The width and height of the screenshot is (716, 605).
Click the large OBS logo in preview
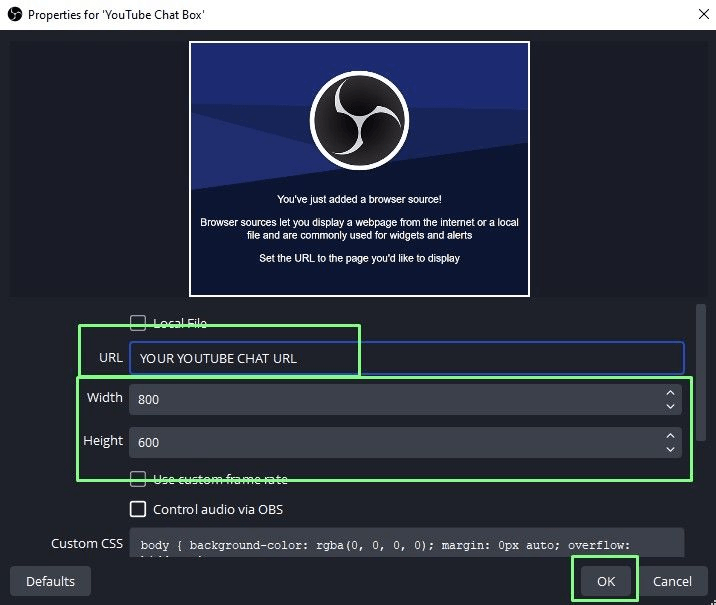point(359,121)
